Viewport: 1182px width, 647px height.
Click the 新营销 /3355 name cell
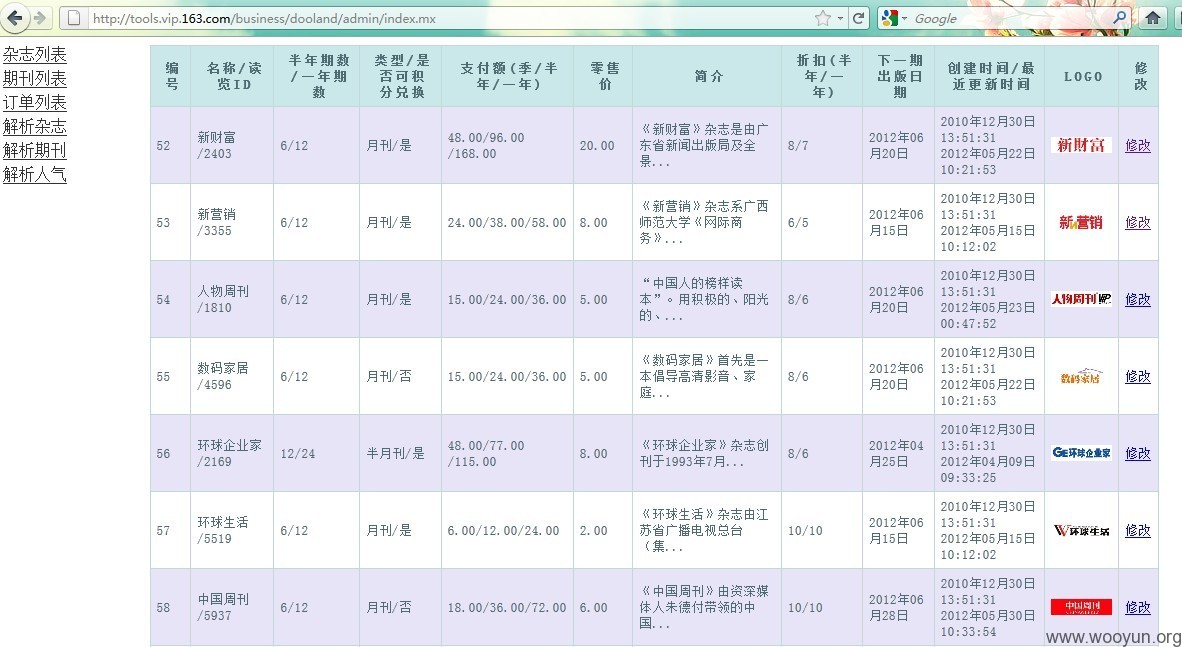click(232, 222)
